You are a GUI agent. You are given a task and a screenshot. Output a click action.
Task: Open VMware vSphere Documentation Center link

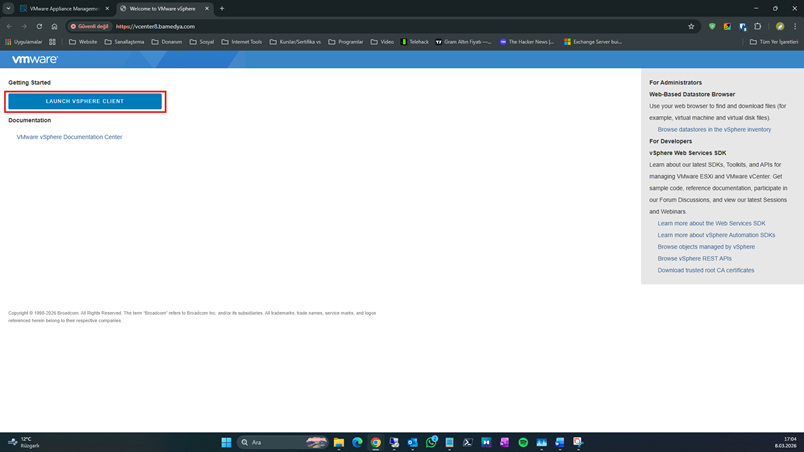pyautogui.click(x=69, y=137)
